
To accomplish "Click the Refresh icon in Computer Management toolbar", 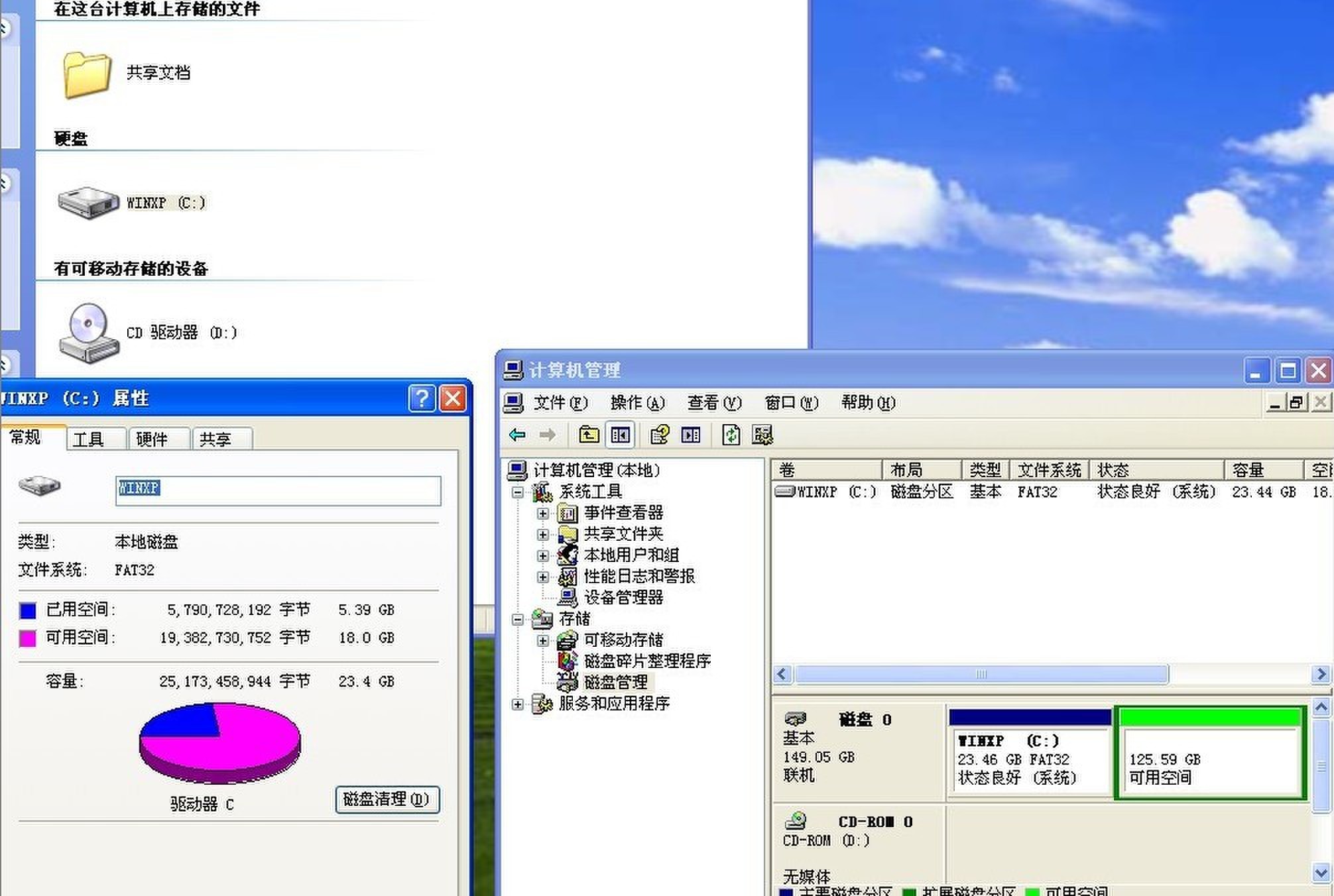I will [731, 435].
